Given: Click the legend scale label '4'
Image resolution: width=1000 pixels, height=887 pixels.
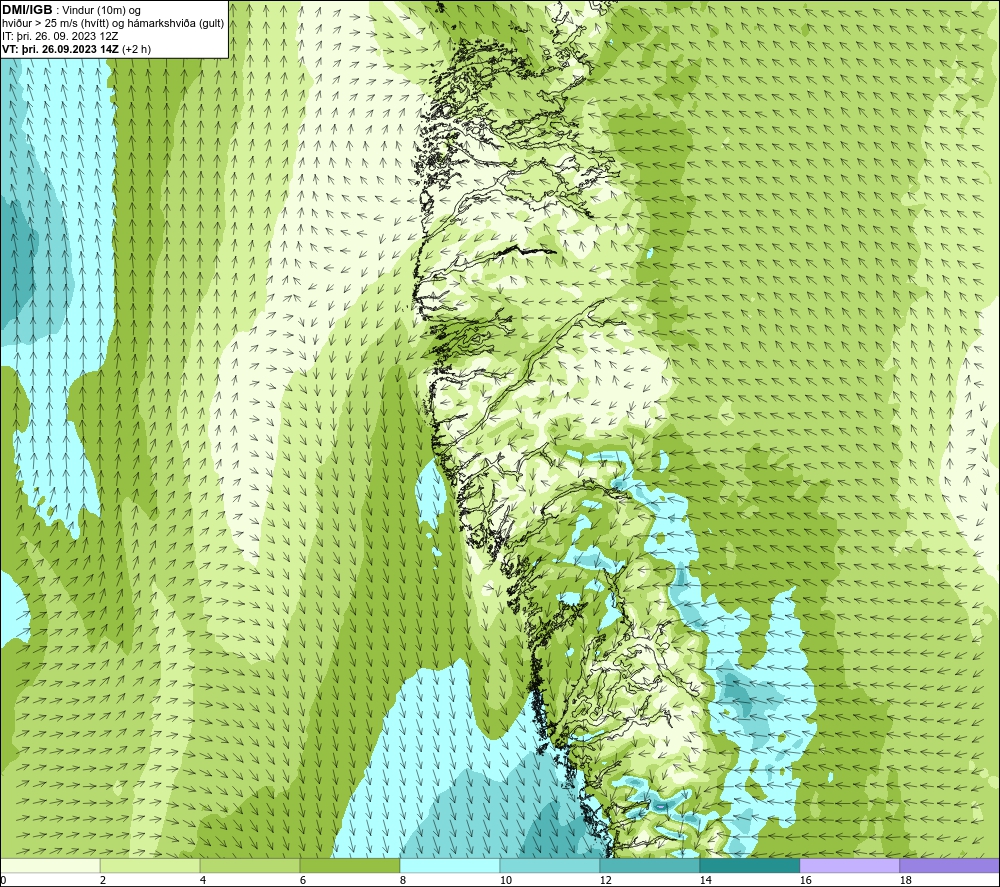Looking at the screenshot, I should (203, 881).
